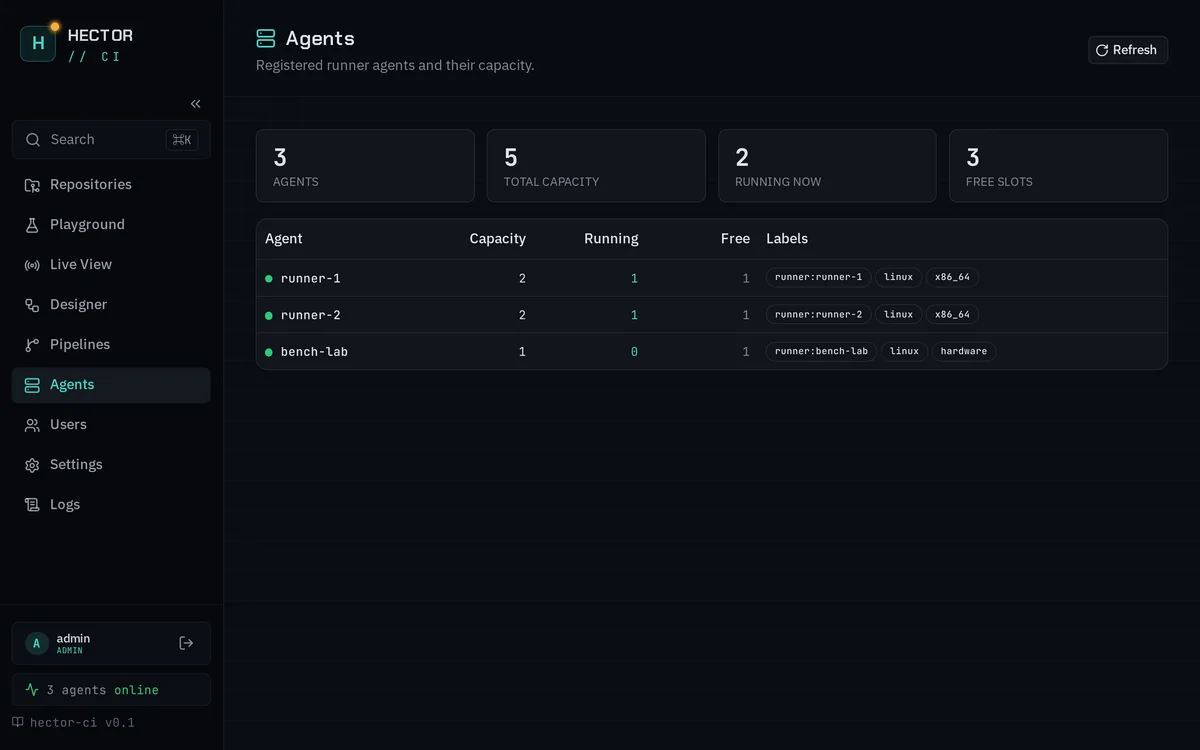
Task: Click the activity pulse icon in status
Action: pyautogui.click(x=32, y=690)
